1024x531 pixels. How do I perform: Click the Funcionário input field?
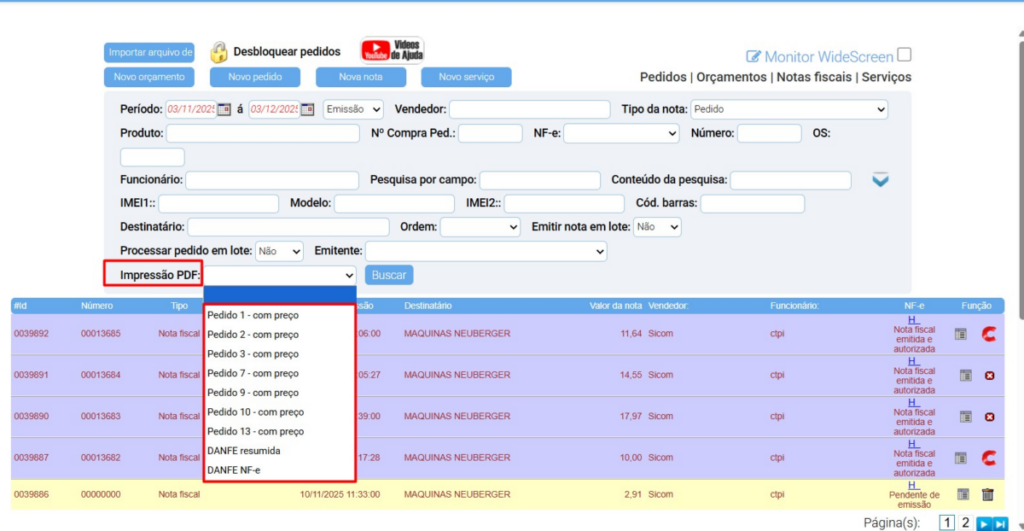point(272,180)
